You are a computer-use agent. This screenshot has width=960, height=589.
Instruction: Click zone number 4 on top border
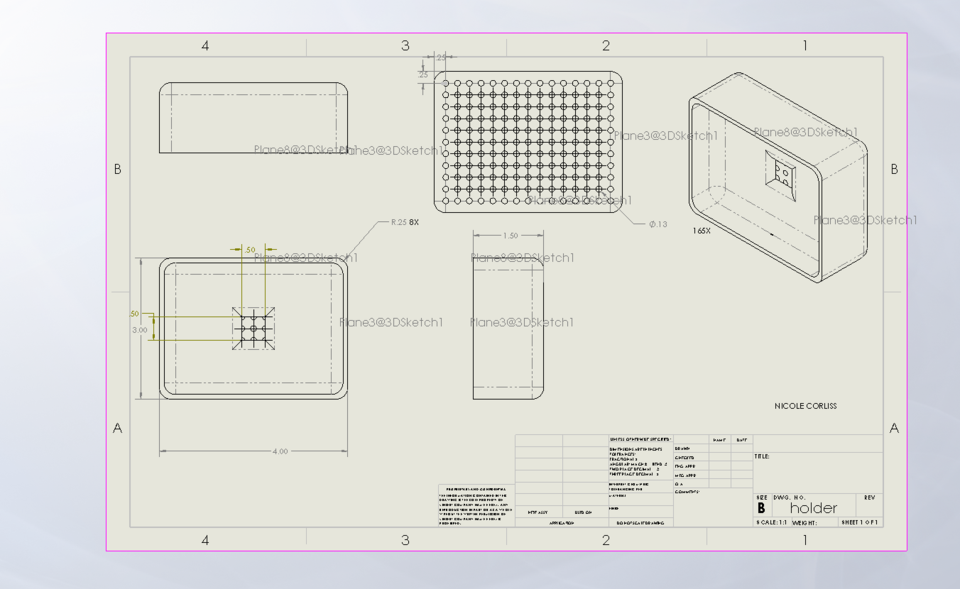[x=205, y=44]
